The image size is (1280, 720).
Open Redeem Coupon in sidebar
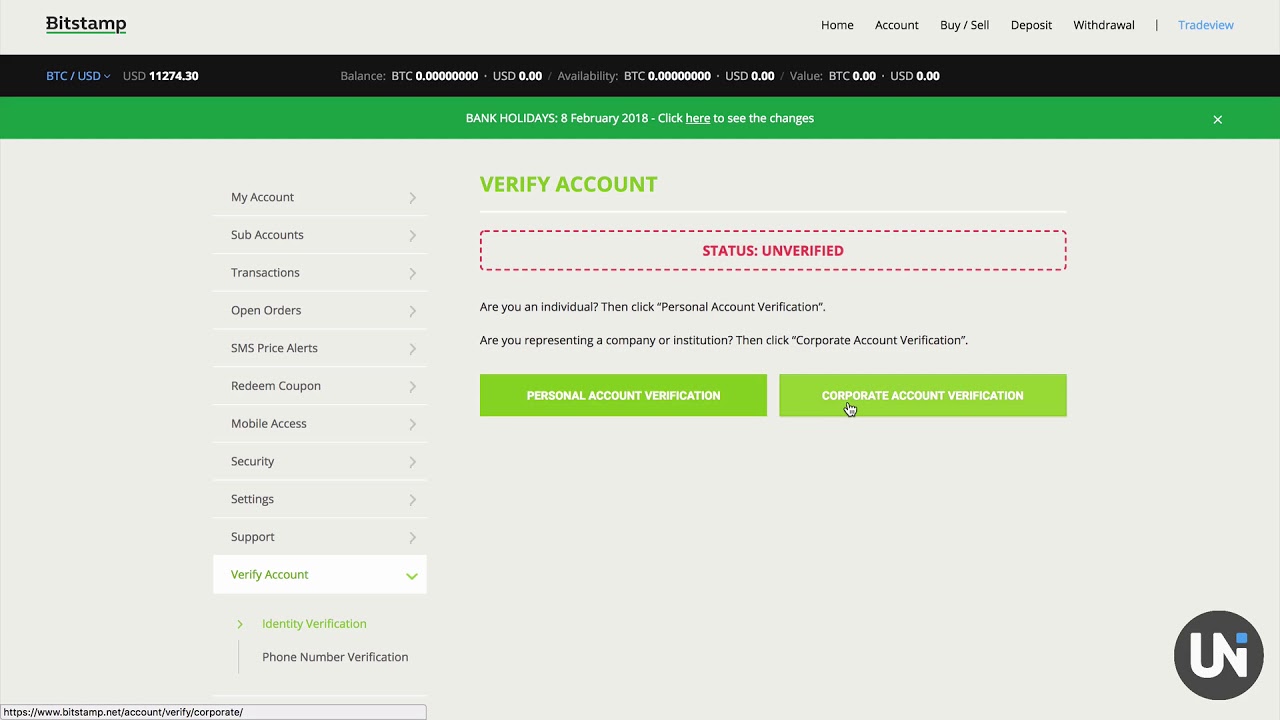[320, 386]
